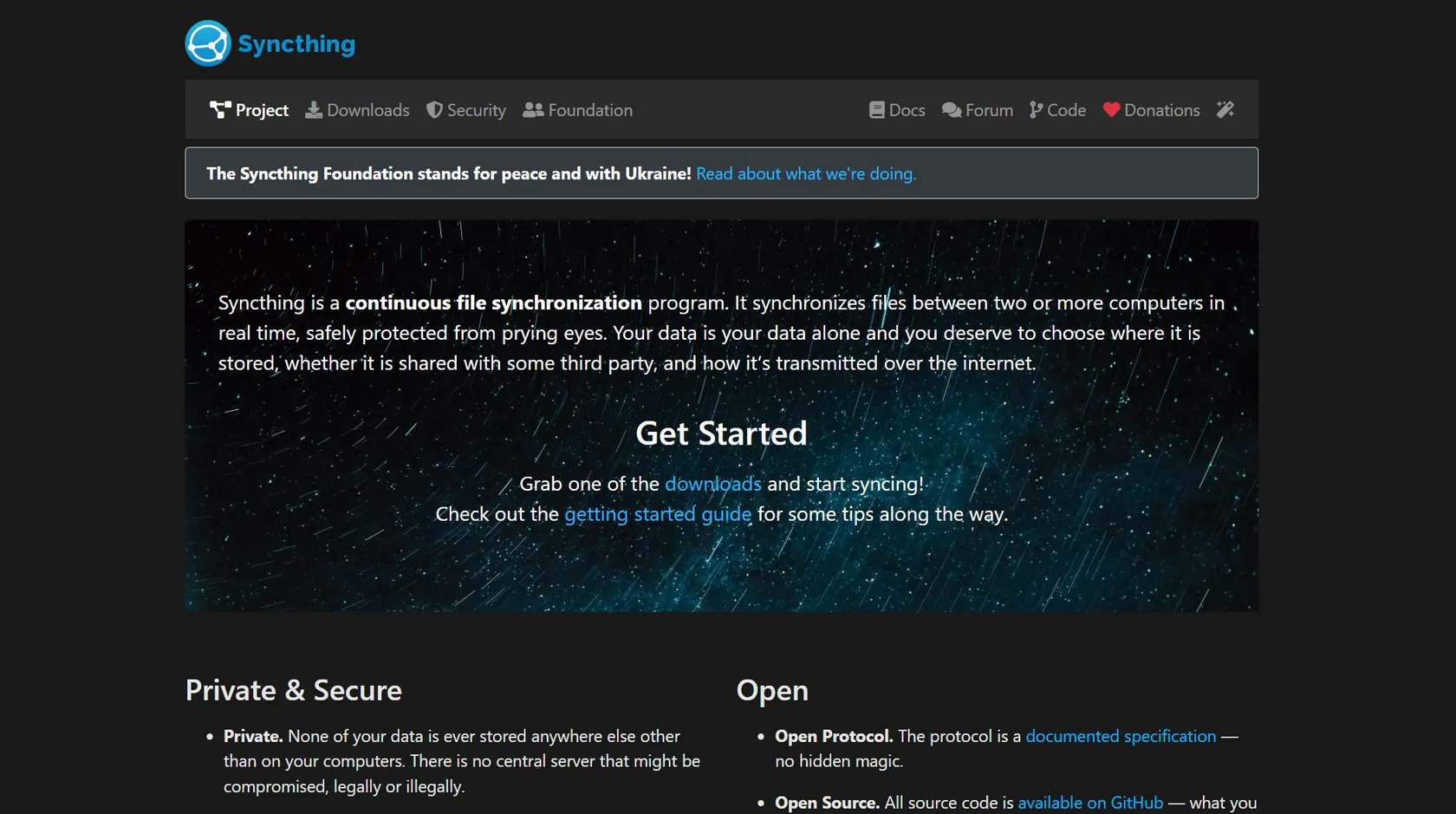The width and height of the screenshot is (1456, 814).
Task: Open 'Read about what we're doing' link
Action: pyautogui.click(x=805, y=173)
